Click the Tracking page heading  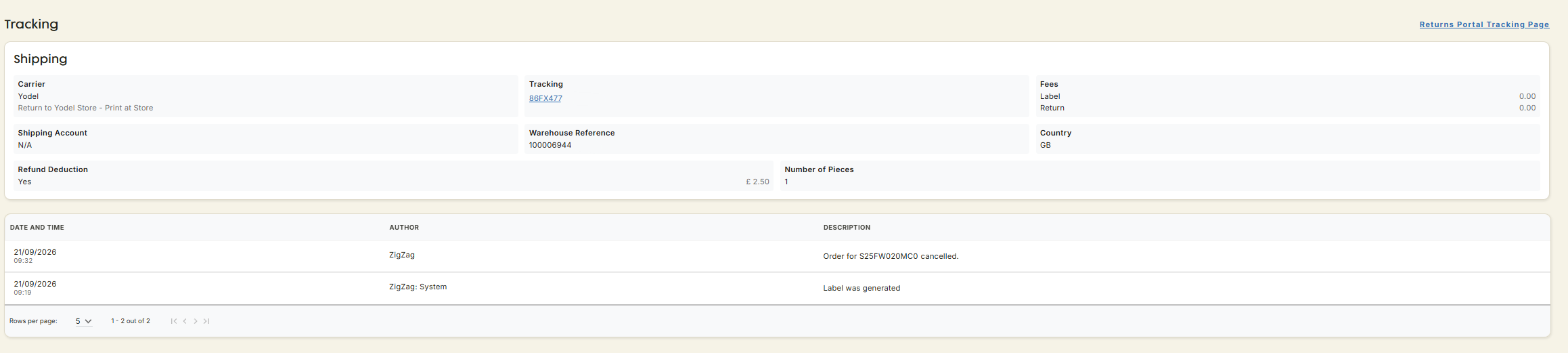(31, 24)
